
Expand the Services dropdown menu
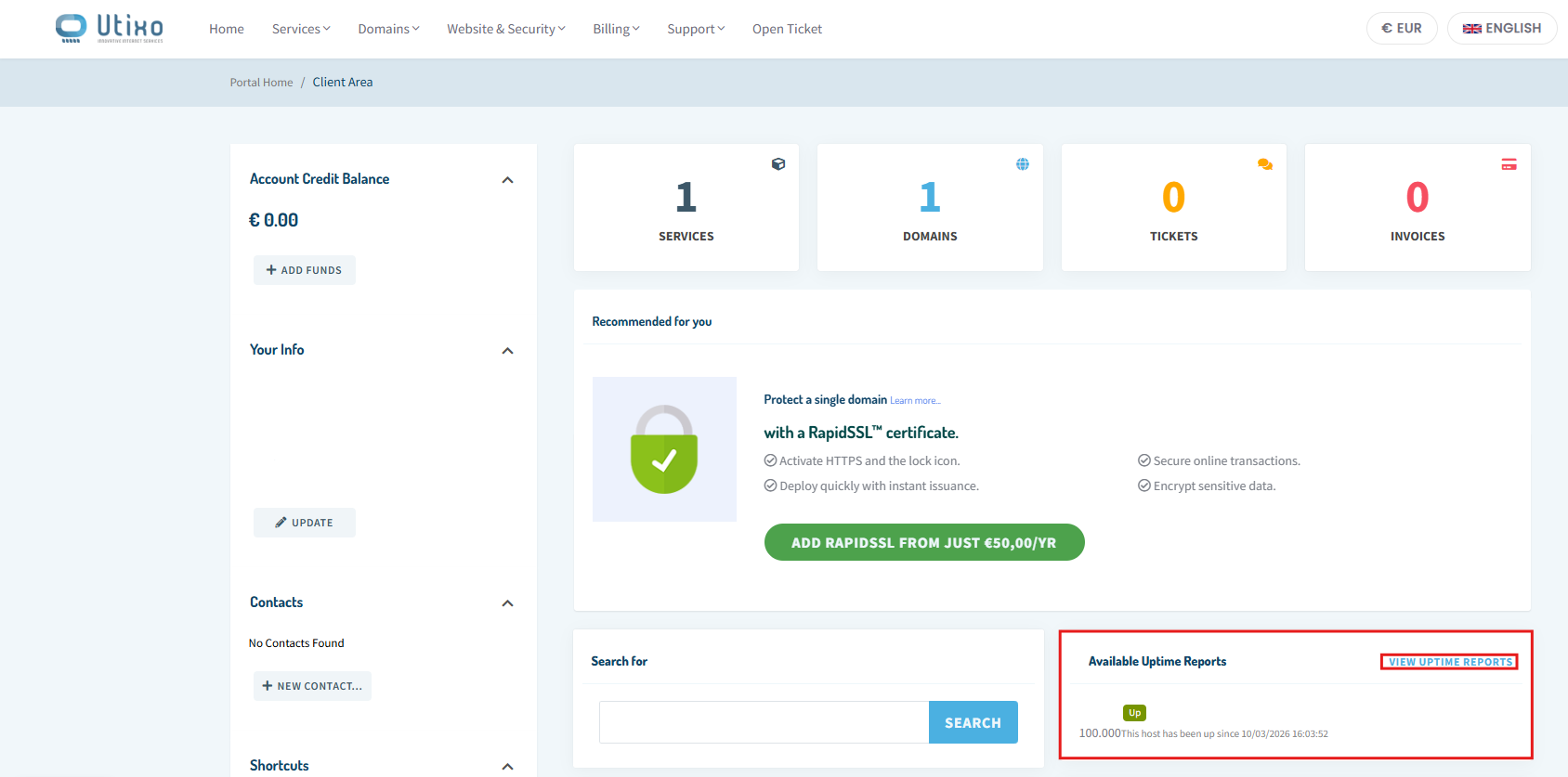point(301,29)
